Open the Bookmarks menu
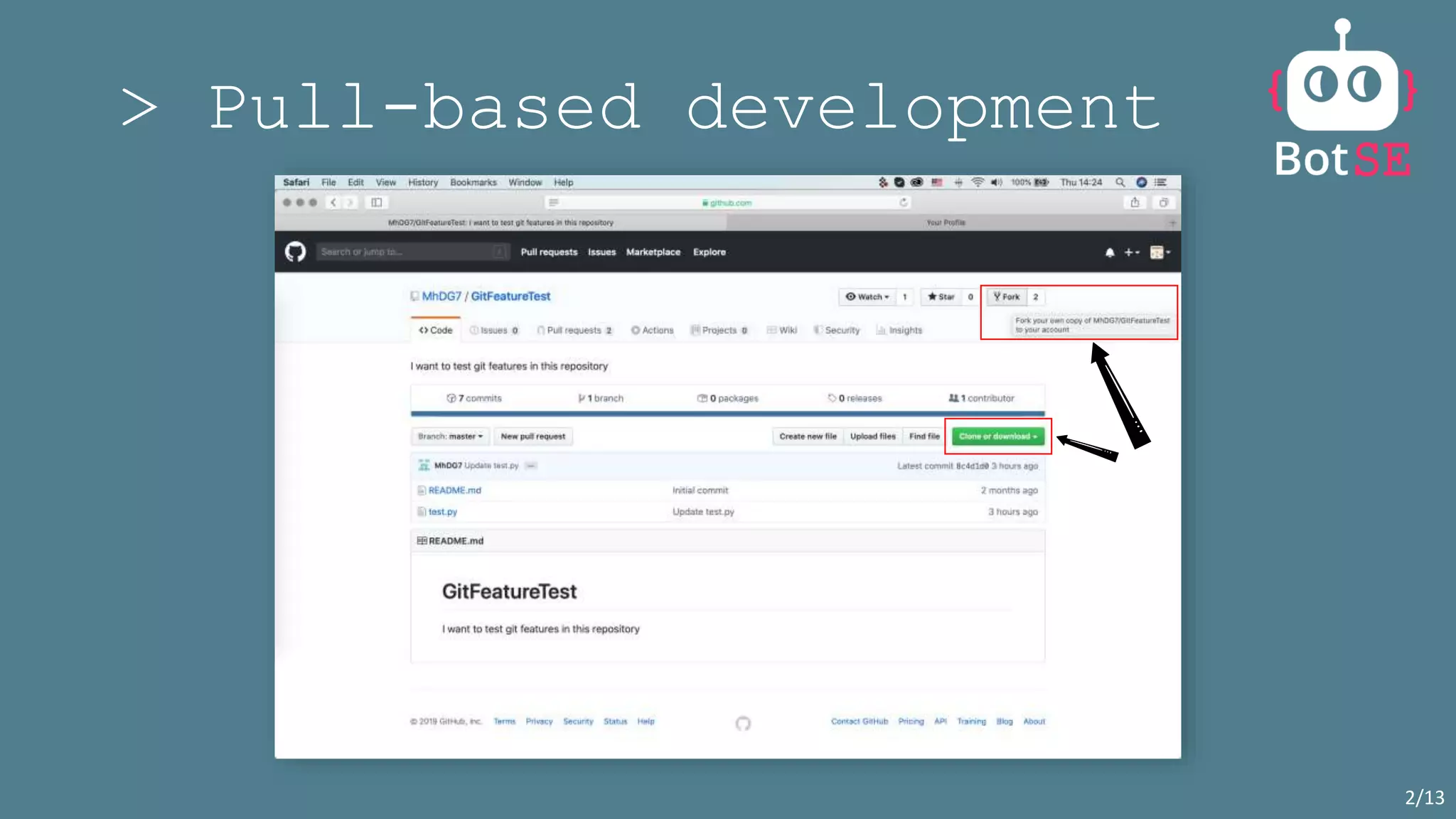 tap(473, 182)
